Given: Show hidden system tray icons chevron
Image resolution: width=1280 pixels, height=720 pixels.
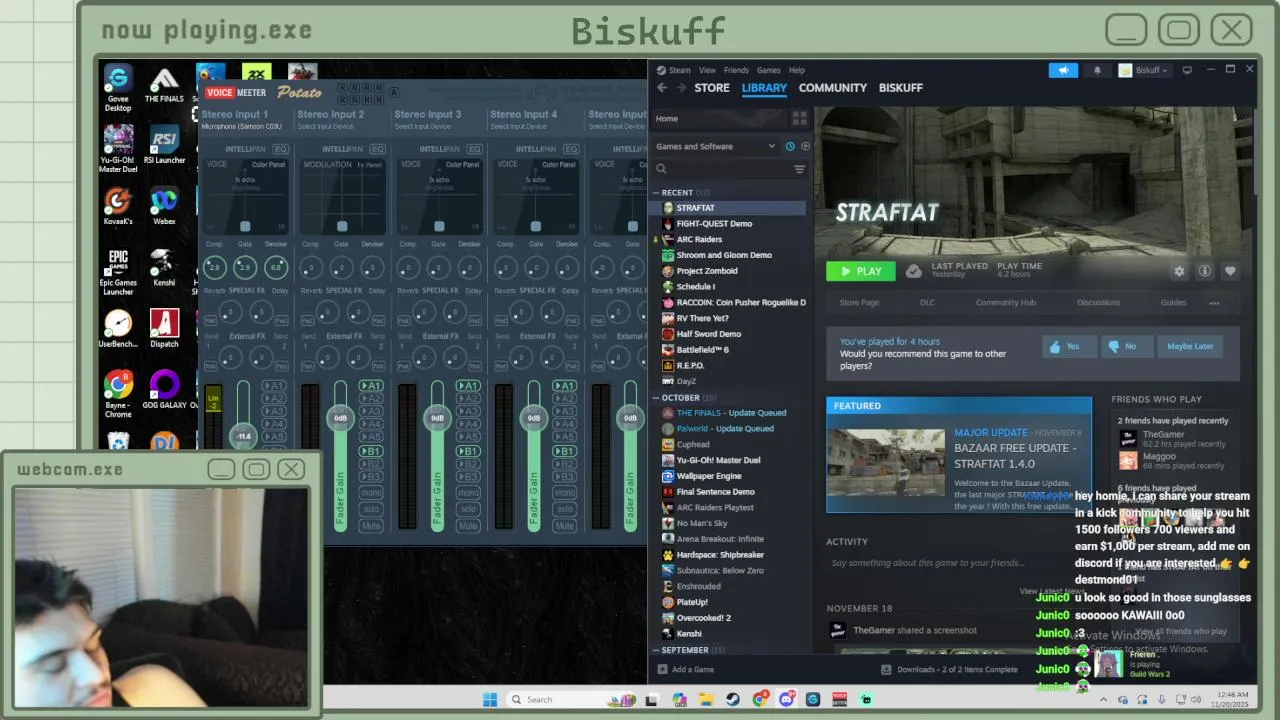Looking at the screenshot, I should point(1103,699).
